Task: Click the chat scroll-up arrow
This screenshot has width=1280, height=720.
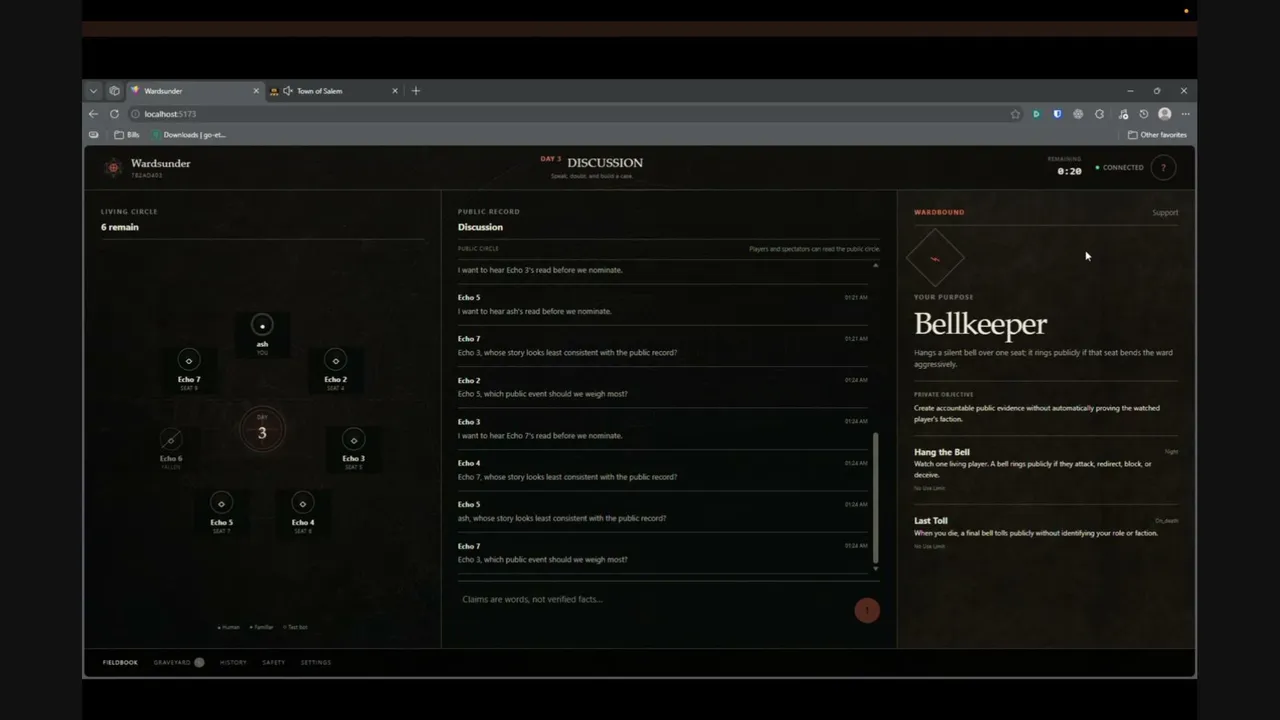Action: pos(876,266)
